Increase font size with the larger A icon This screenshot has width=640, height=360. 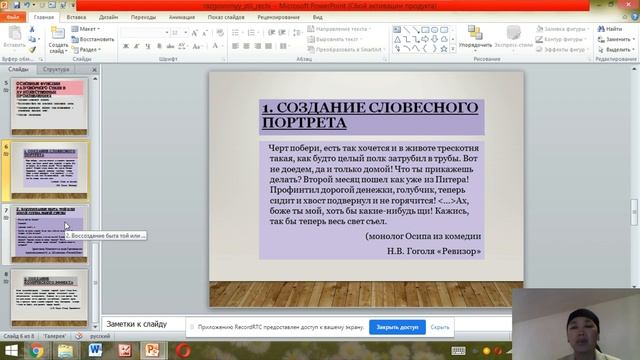pyautogui.click(x=195, y=33)
